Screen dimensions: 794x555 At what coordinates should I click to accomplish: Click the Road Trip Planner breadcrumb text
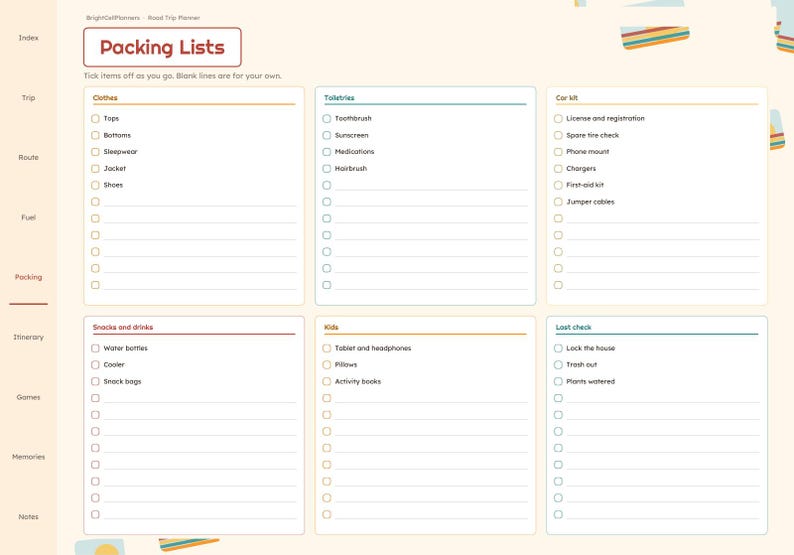tap(174, 18)
